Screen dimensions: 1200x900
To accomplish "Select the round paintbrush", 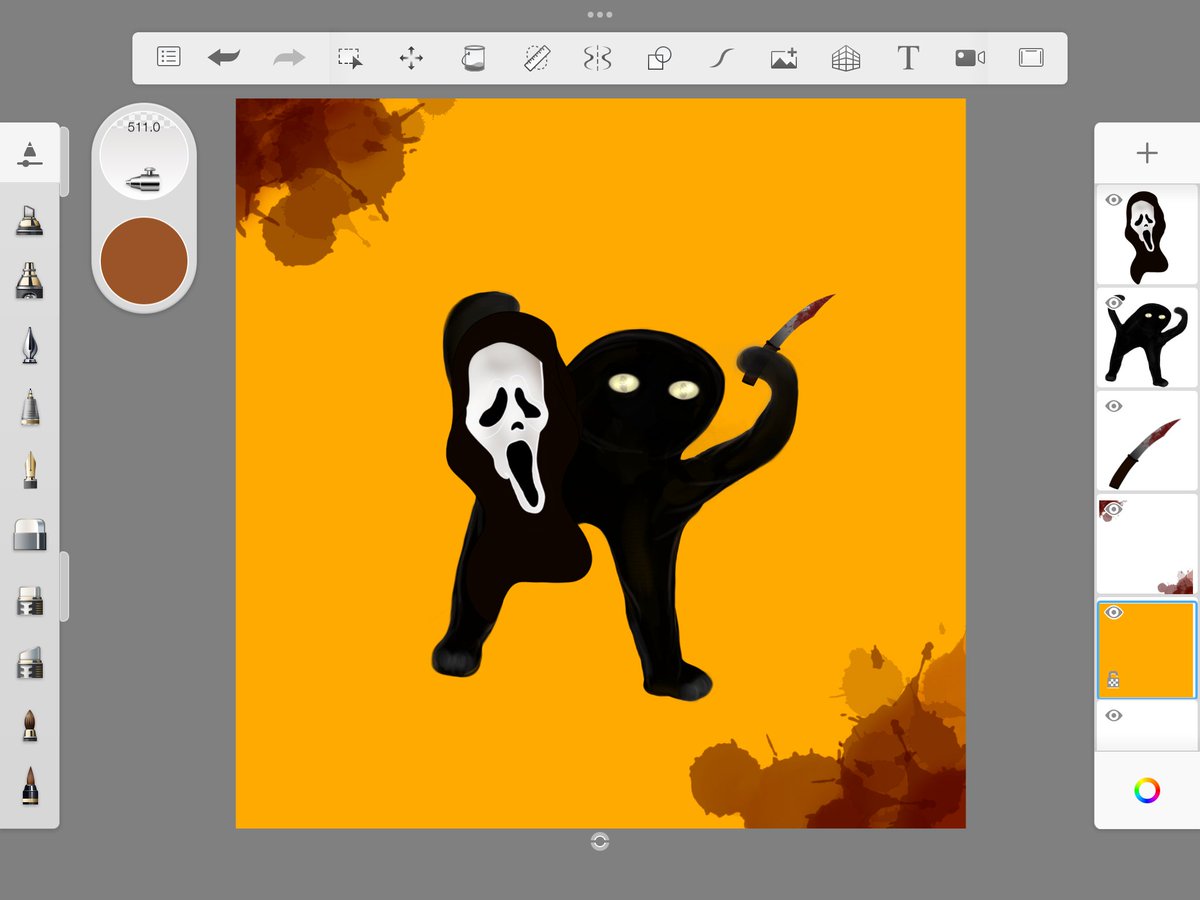I will [x=30, y=725].
